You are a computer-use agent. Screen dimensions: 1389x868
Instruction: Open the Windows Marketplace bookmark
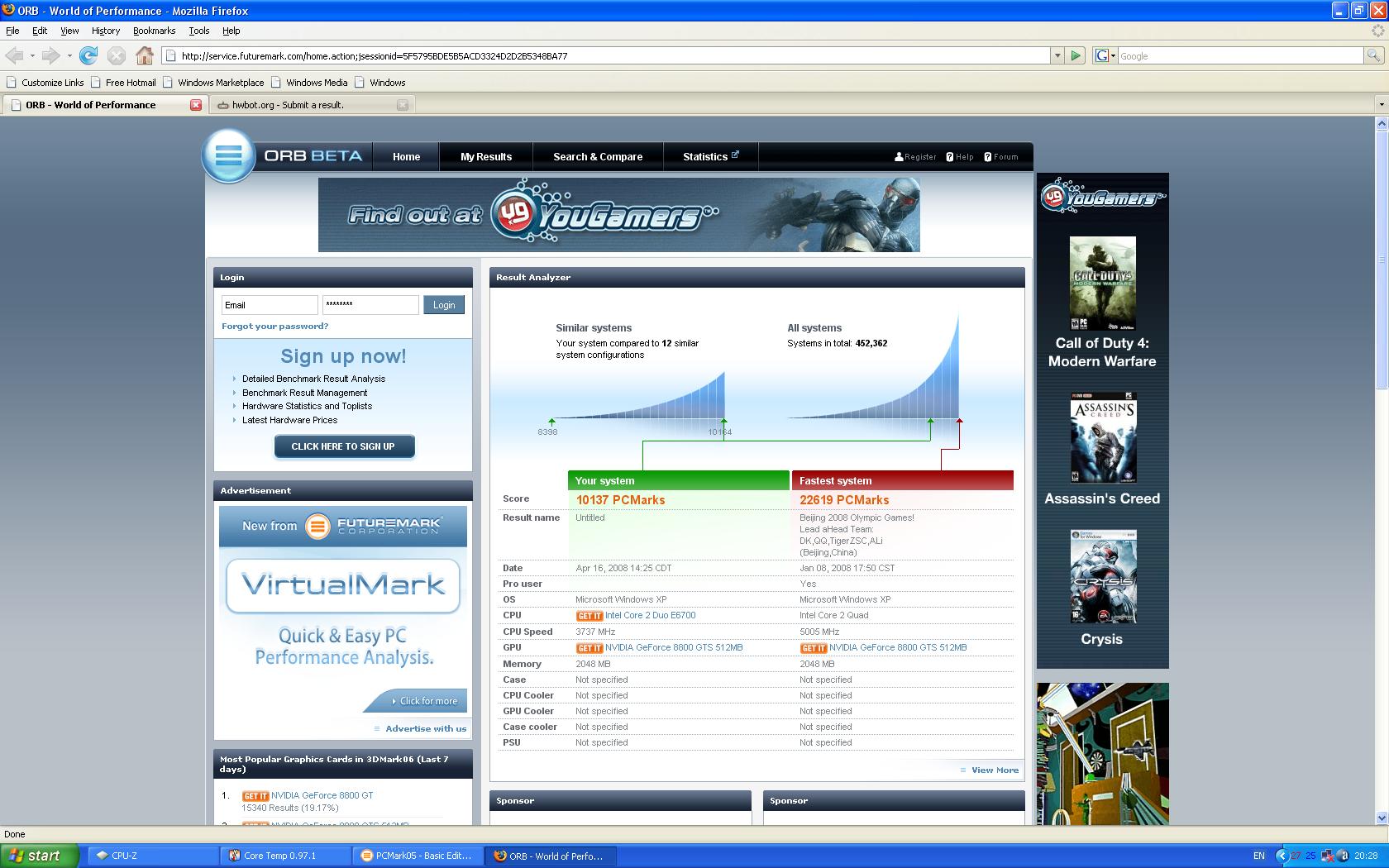[x=214, y=83]
